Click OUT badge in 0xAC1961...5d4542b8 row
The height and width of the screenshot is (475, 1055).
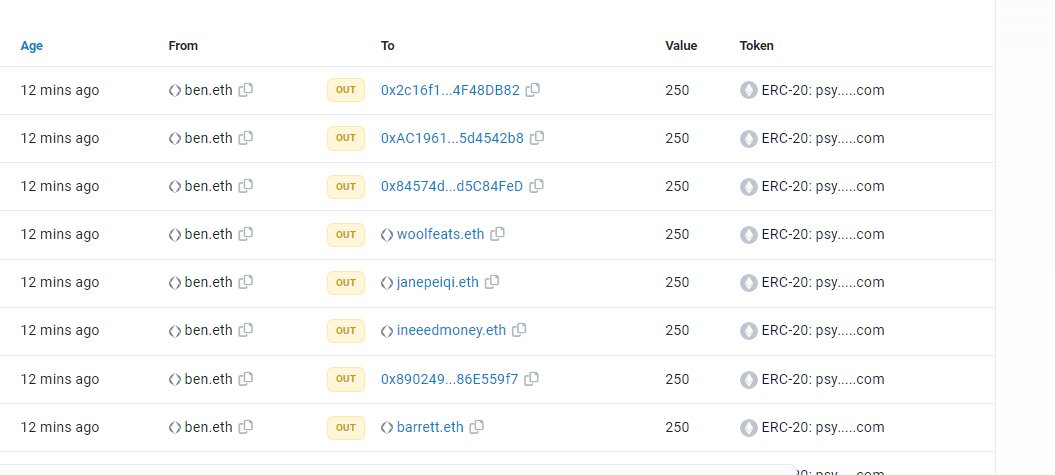tap(346, 138)
